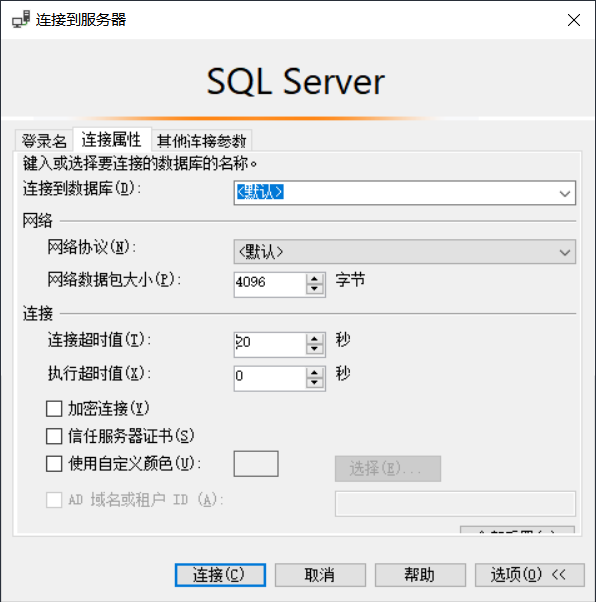Click the 连接超时值 field showing 20
This screenshot has height=602, width=596.
coord(270,344)
